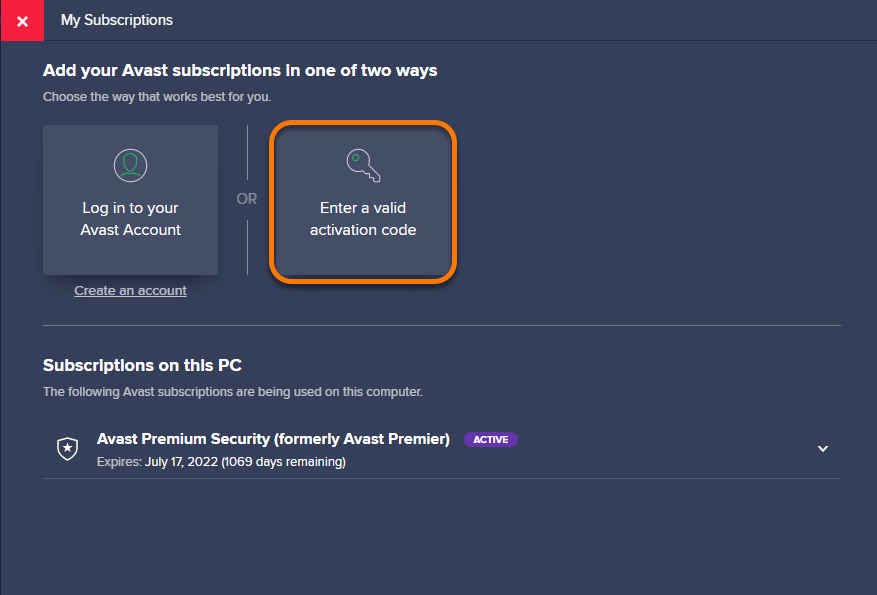Open the "Create an account" link
Image resolution: width=877 pixels, height=595 pixels.
click(130, 291)
